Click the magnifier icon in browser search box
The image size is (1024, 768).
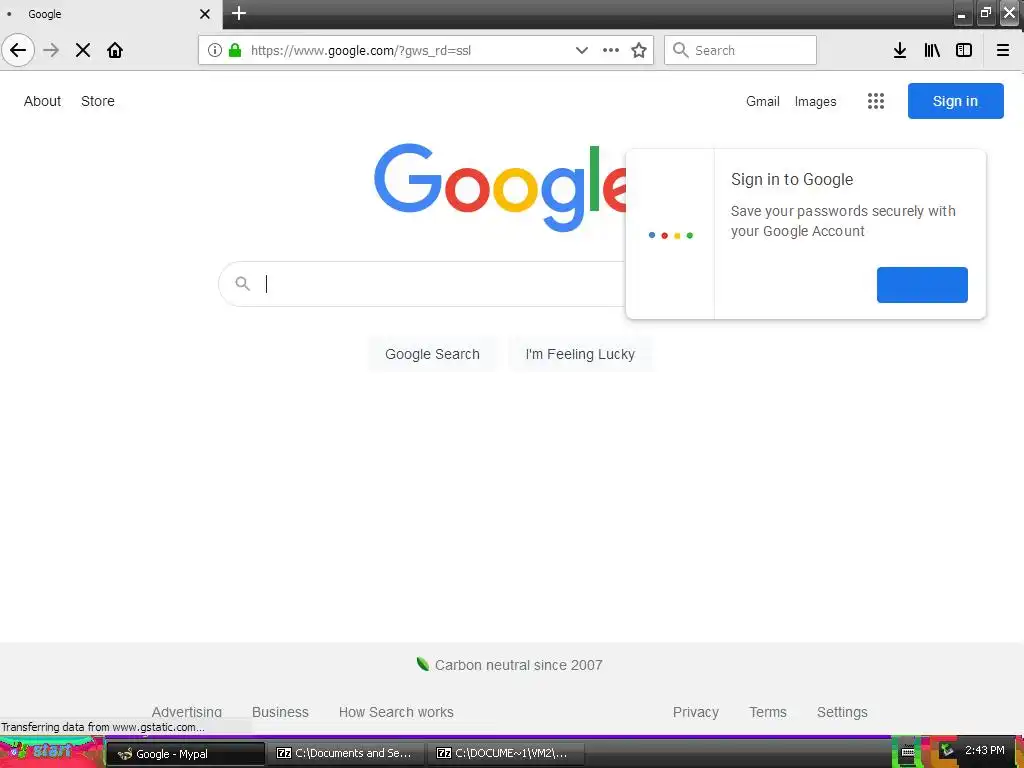680,50
